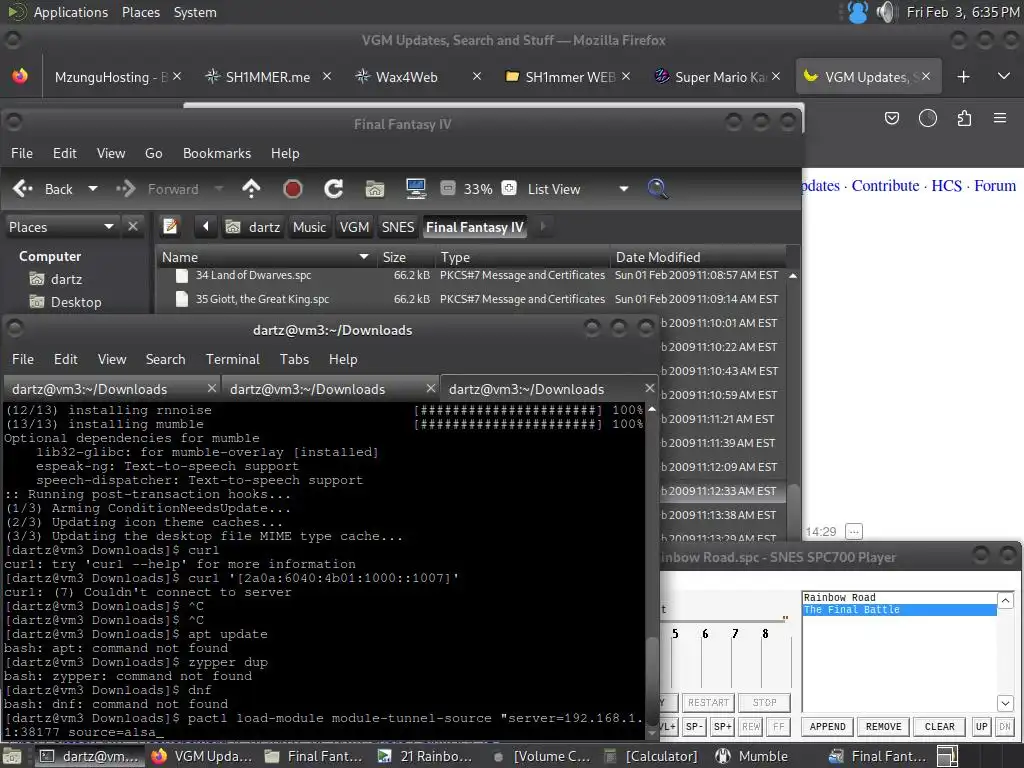Image resolution: width=1024 pixels, height=768 pixels.
Task: Click the SNES path bar button
Action: point(398,227)
